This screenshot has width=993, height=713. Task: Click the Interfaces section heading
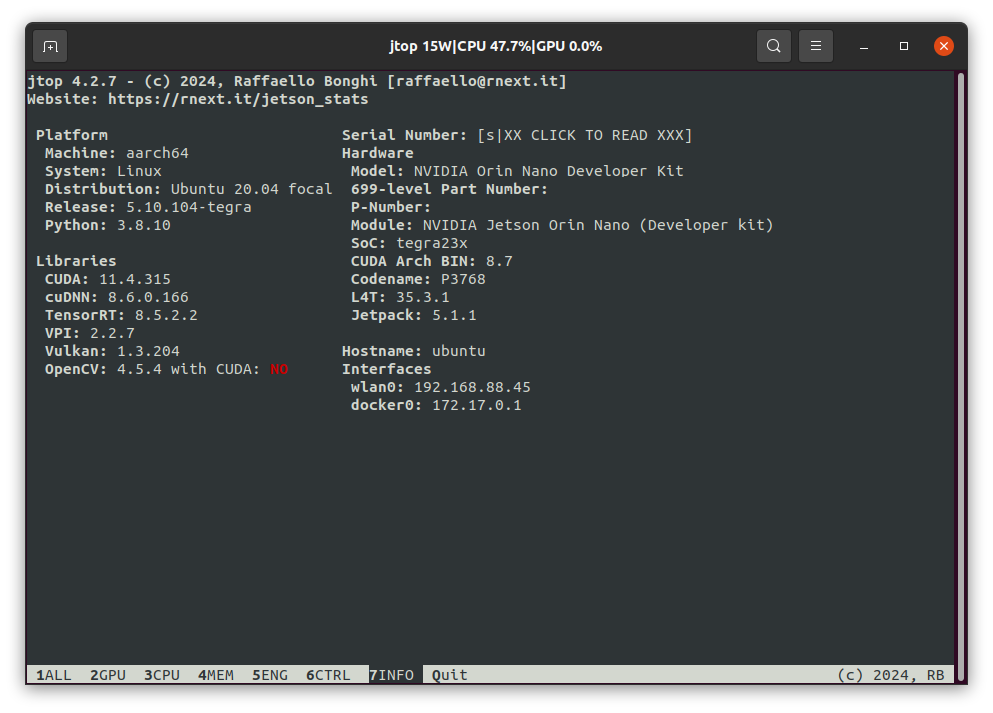tap(386, 369)
